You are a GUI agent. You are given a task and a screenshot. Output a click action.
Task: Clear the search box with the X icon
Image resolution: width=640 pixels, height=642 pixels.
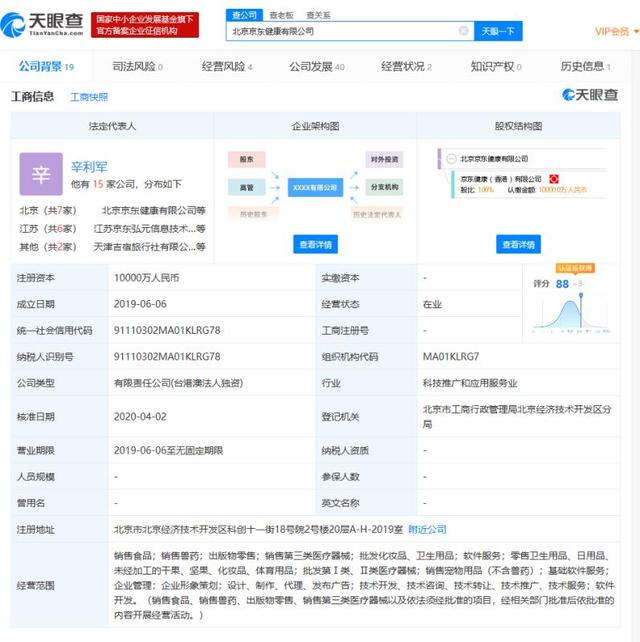coord(463,31)
